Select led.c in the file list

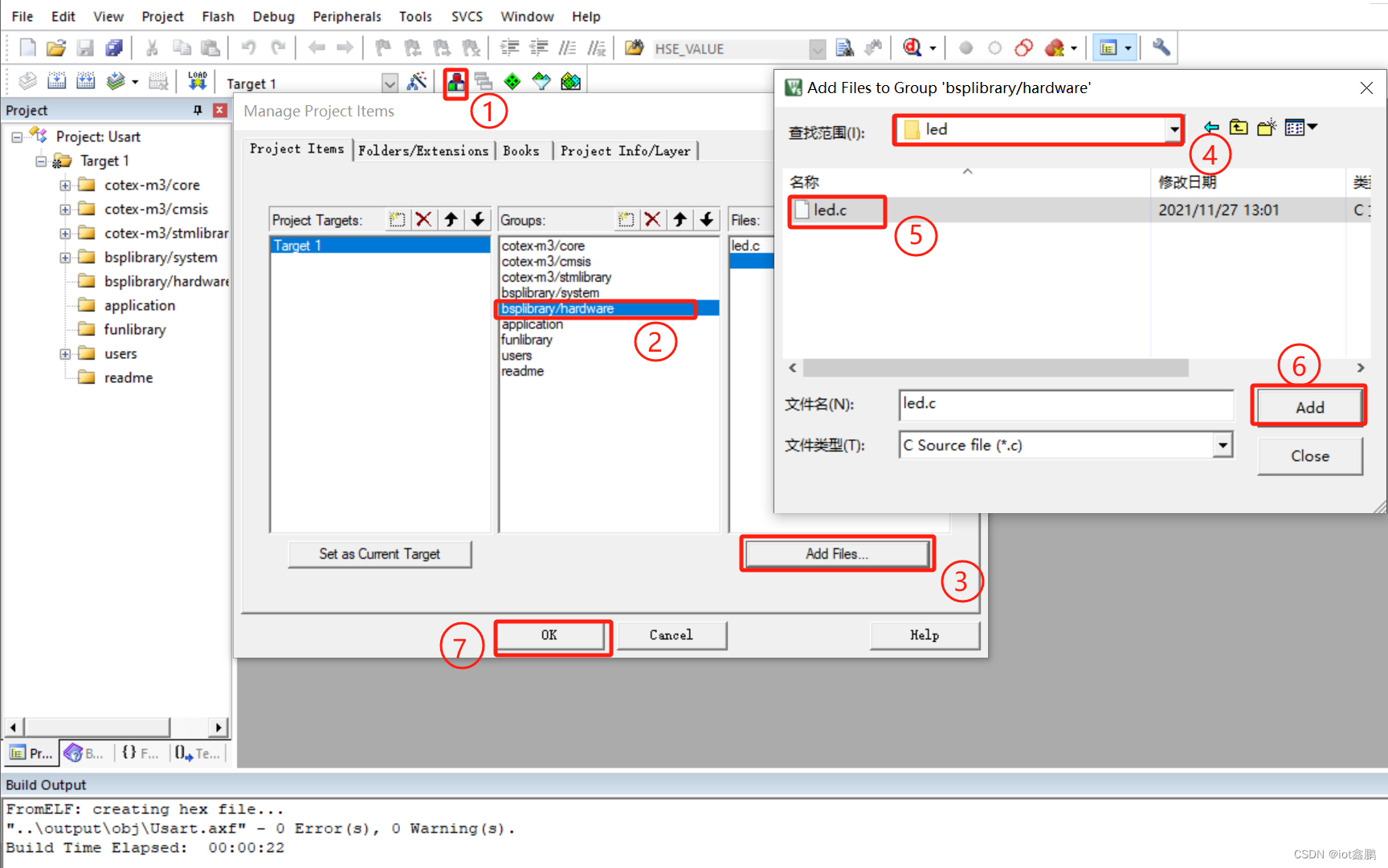coord(831,210)
